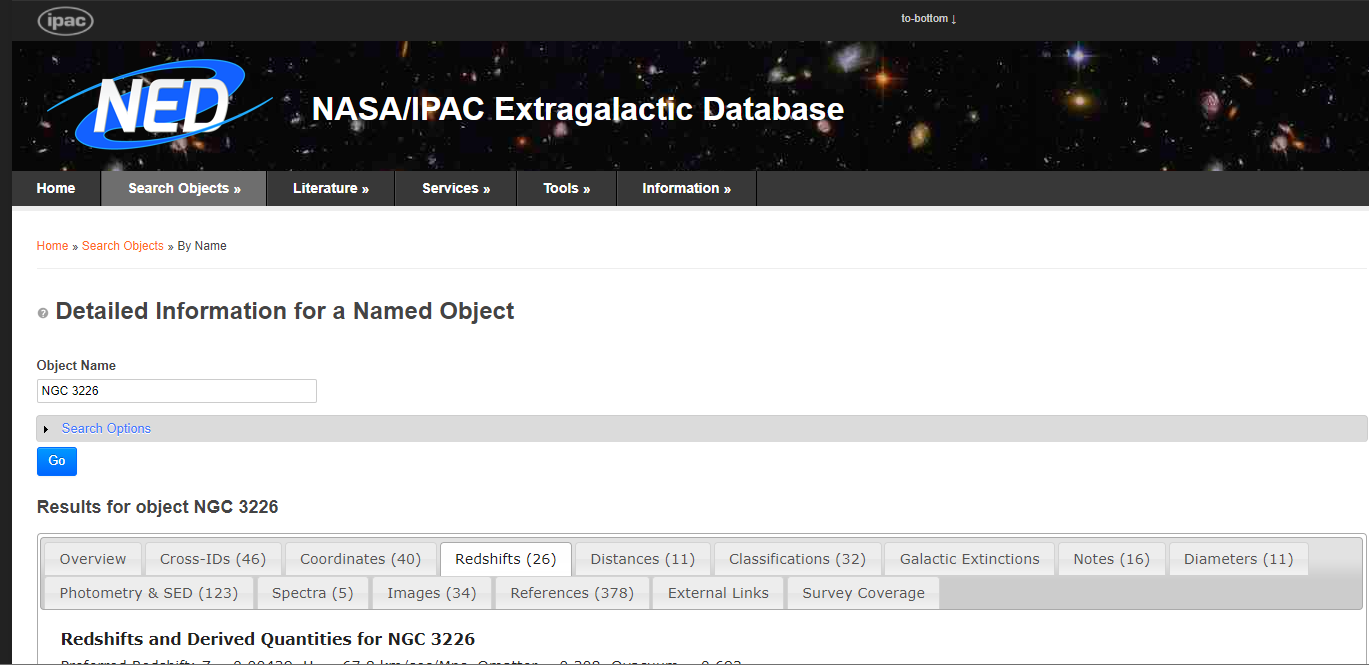The width and height of the screenshot is (1369, 668).
Task: Click the NED logo
Action: tap(160, 105)
